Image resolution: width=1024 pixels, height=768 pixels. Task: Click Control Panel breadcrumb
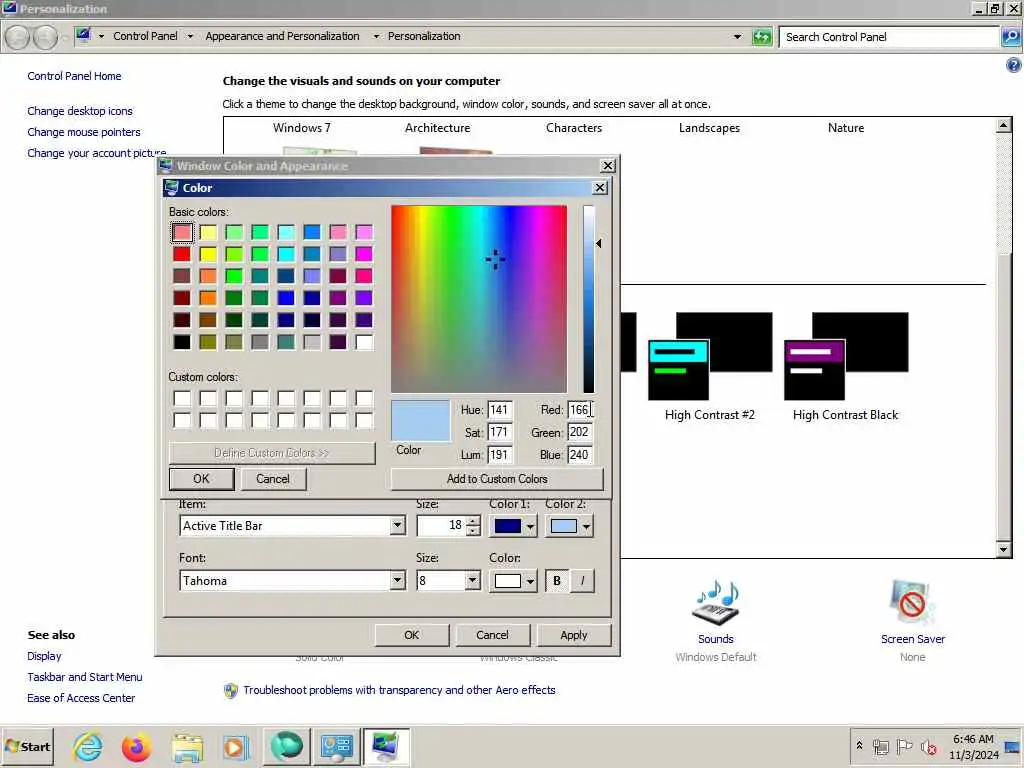click(x=145, y=36)
